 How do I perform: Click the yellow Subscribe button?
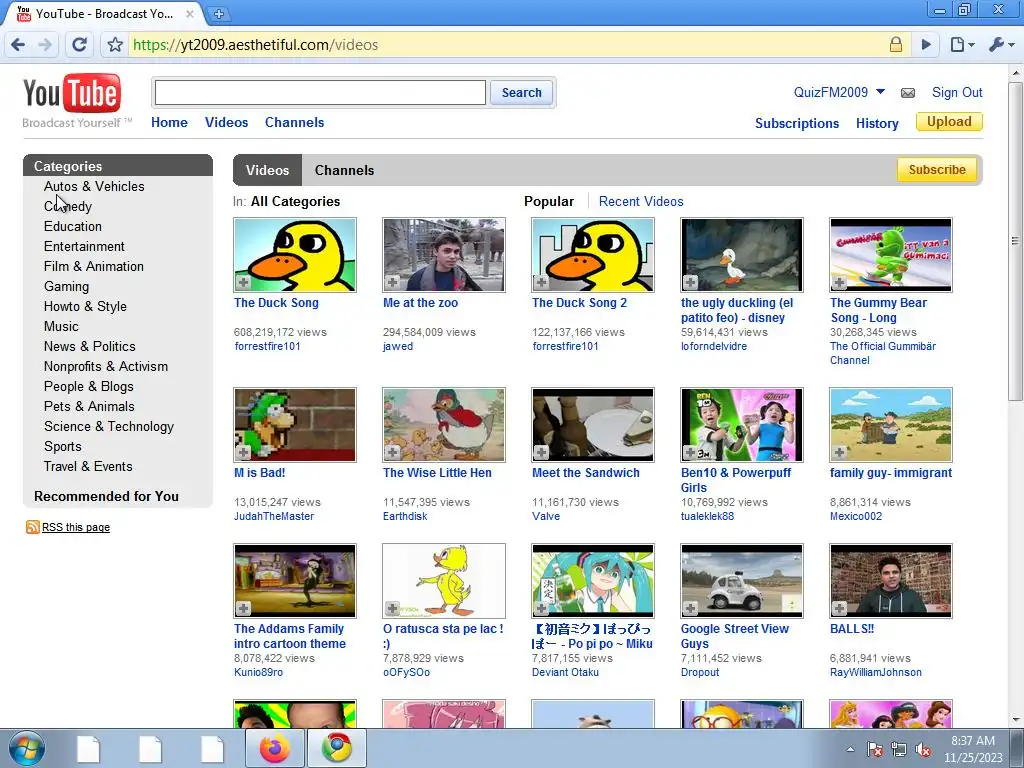pyautogui.click(x=936, y=170)
